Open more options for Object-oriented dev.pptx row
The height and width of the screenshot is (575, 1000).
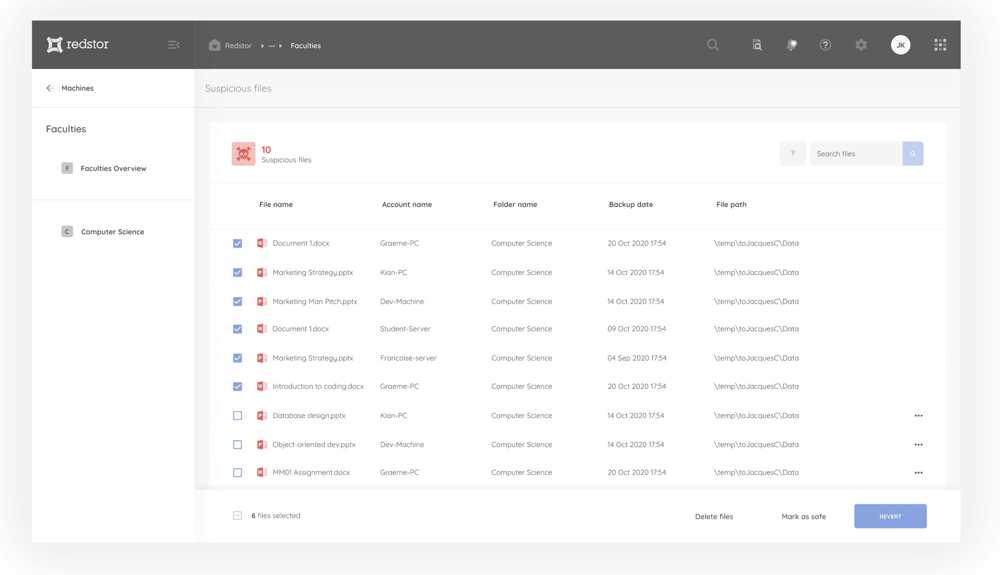[x=918, y=445]
